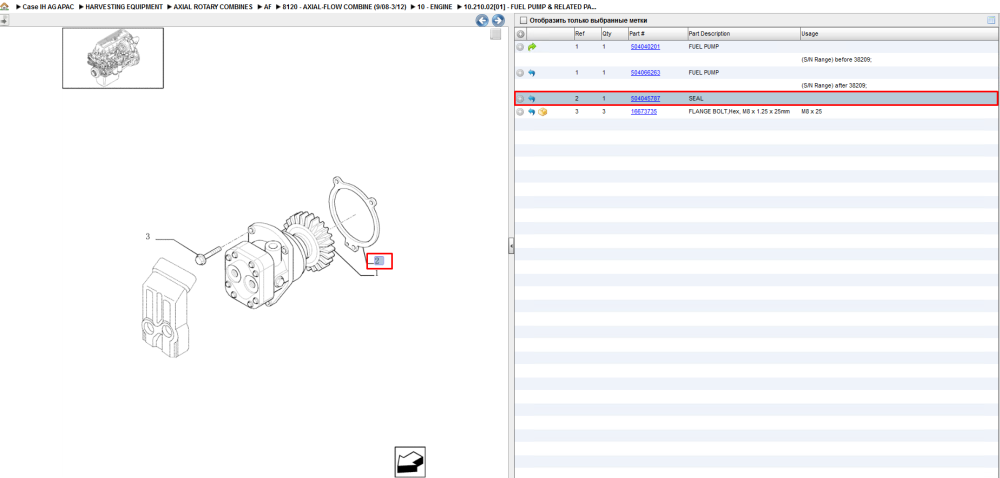The image size is (1000, 478).
Task: Go to the home page icon
Action: click(5, 6)
